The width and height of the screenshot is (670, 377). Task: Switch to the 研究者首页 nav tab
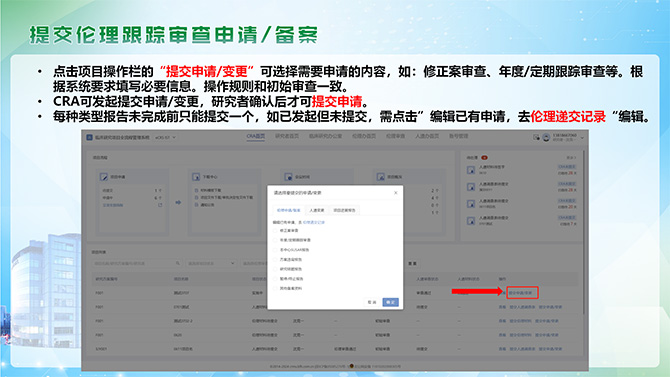[287, 136]
